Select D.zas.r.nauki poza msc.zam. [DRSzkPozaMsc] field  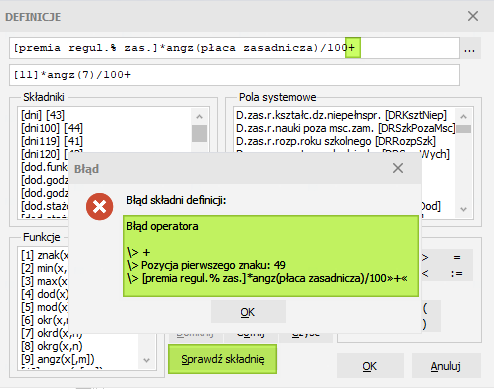pos(345,128)
